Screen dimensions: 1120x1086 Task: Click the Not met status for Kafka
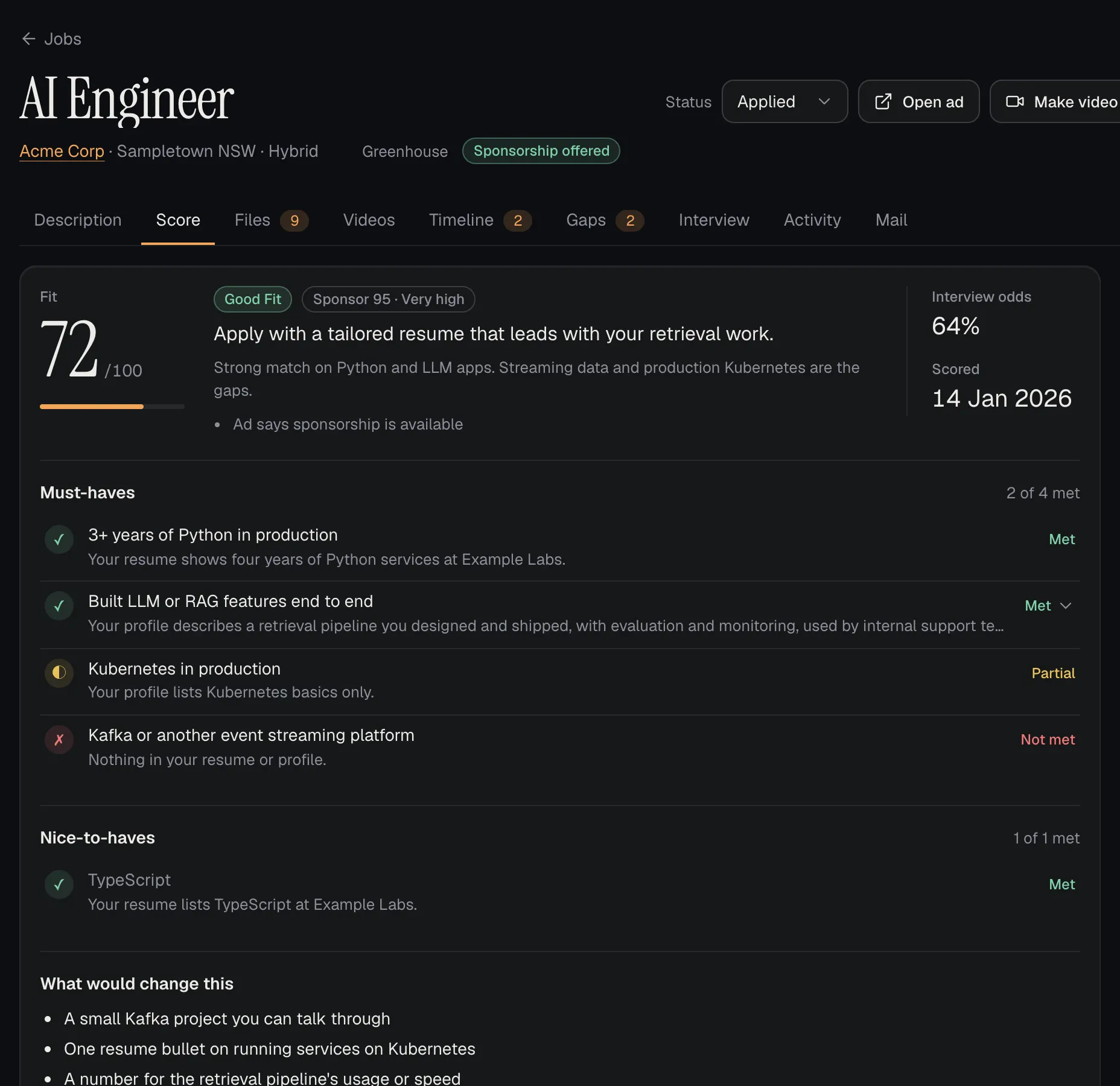pyautogui.click(x=1048, y=740)
